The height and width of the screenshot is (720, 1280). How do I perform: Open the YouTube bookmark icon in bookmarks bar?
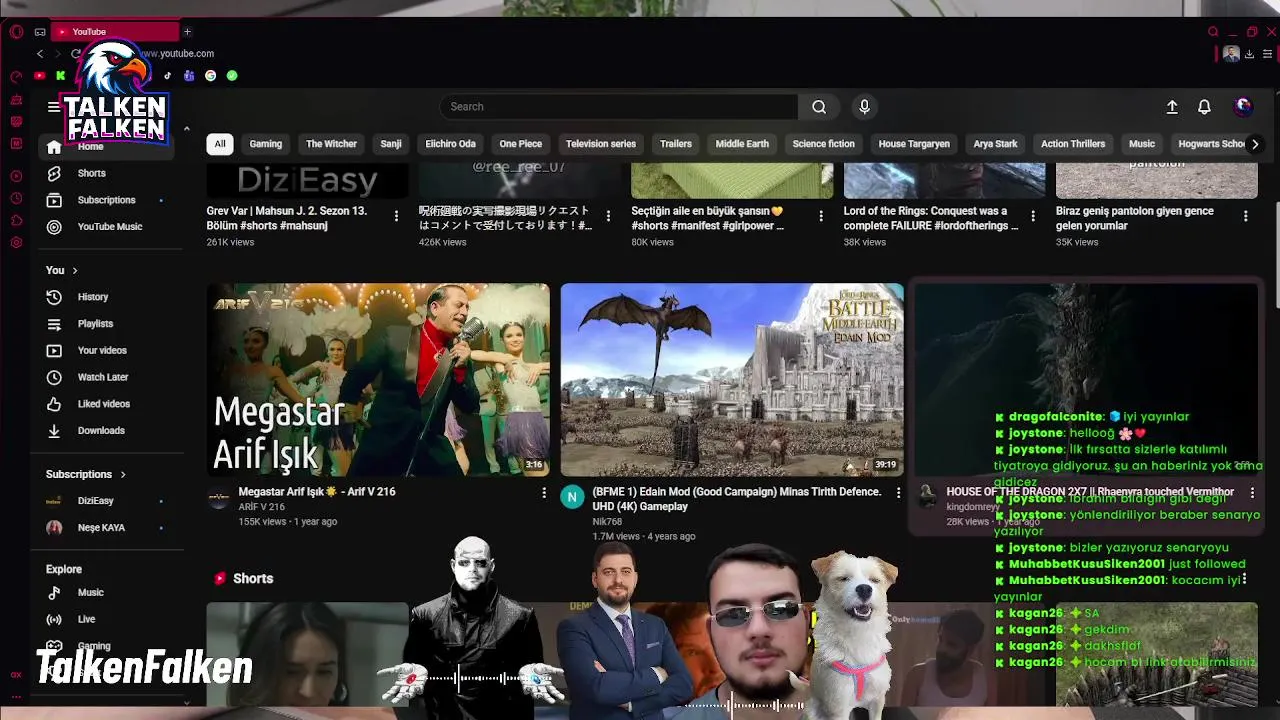(40, 76)
